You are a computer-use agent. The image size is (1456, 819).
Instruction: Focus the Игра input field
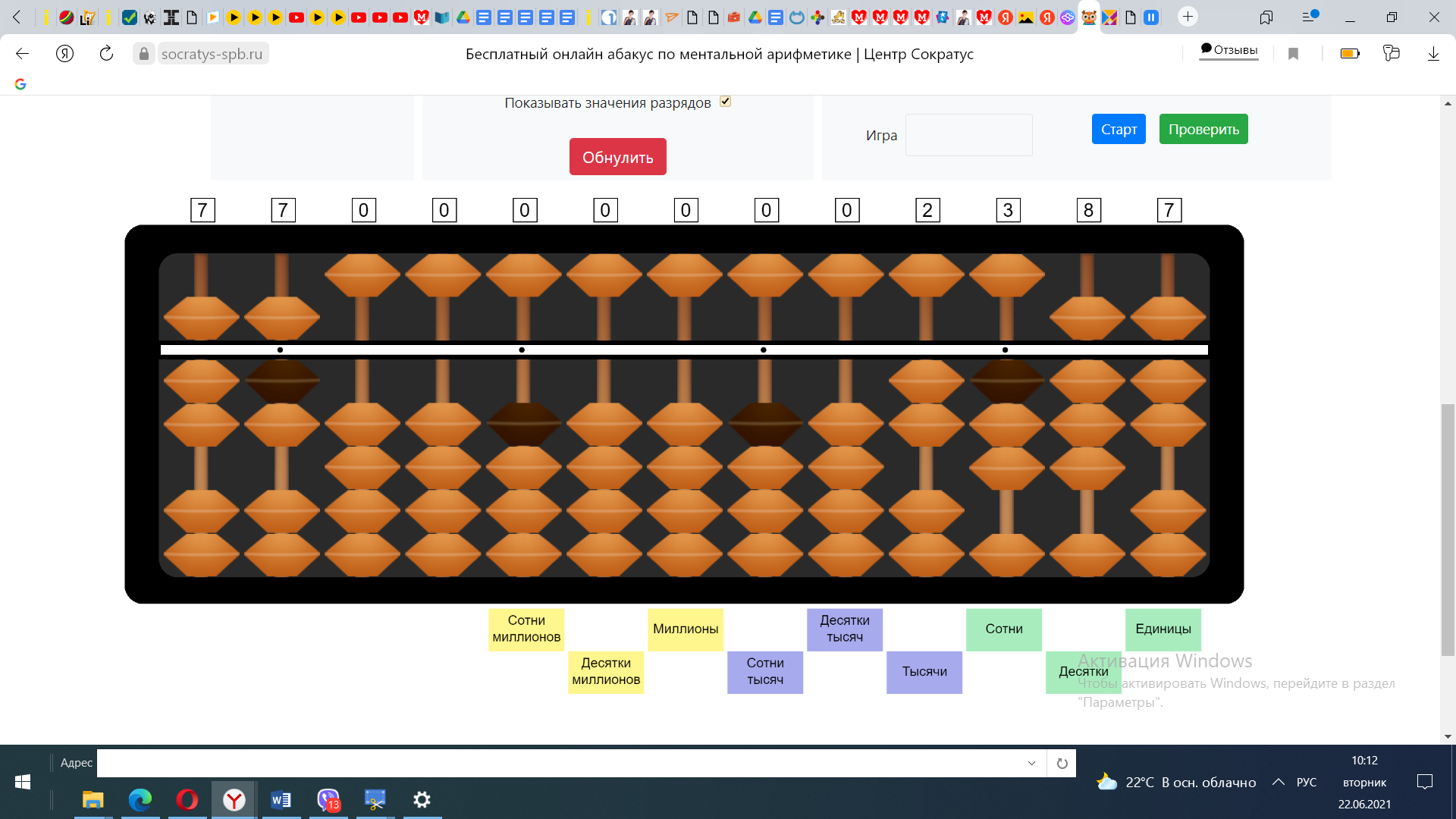point(968,135)
